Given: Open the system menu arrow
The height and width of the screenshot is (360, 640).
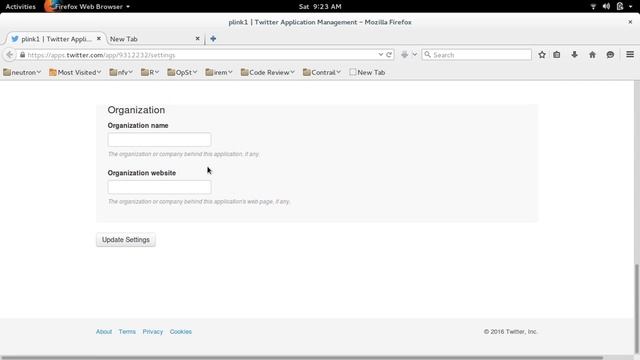Looking at the screenshot, I should pyautogui.click(x=631, y=7).
